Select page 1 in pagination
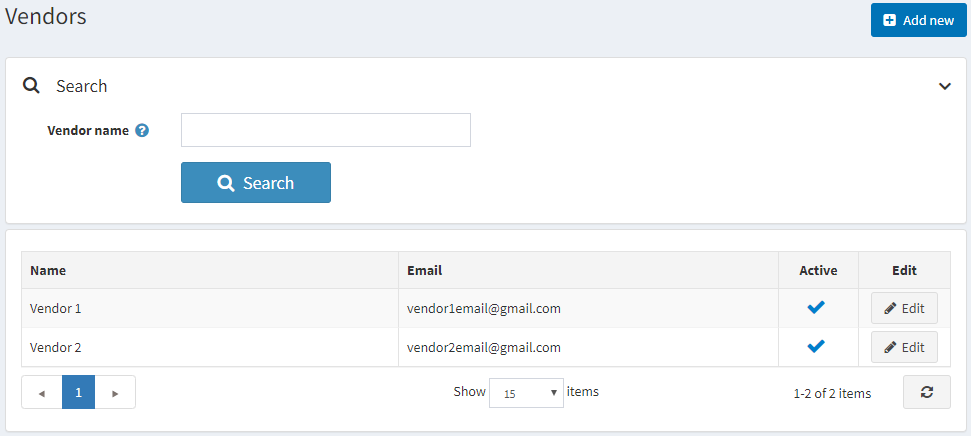The image size is (971, 436). click(78, 393)
